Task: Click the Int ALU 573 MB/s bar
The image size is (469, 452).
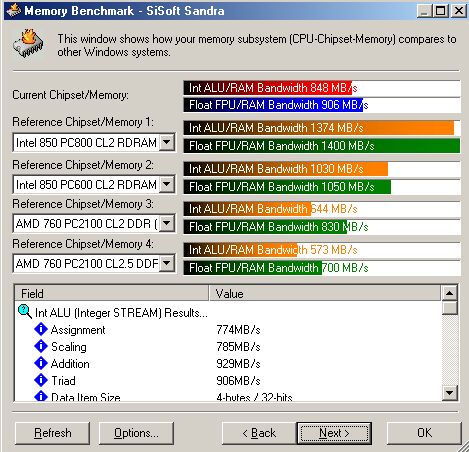Action: tap(240, 250)
